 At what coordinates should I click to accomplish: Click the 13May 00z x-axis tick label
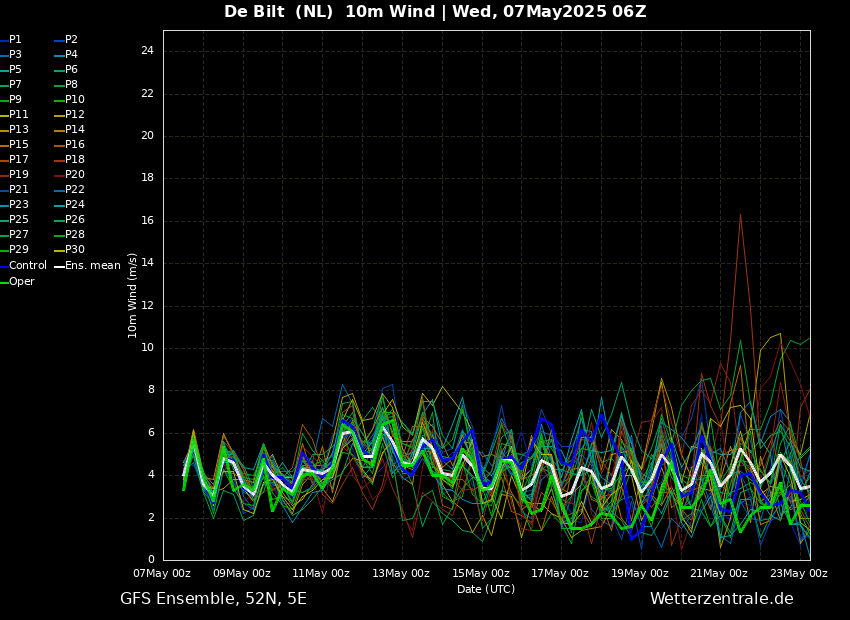pos(401,574)
